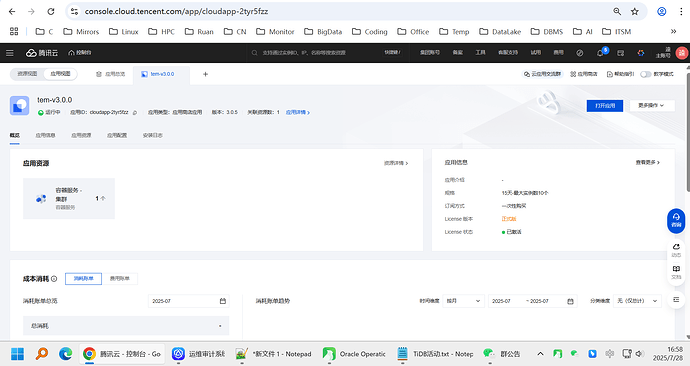Open the browser zoom magnifier icon
Screen dimensions: 690x366
coord(617,11)
